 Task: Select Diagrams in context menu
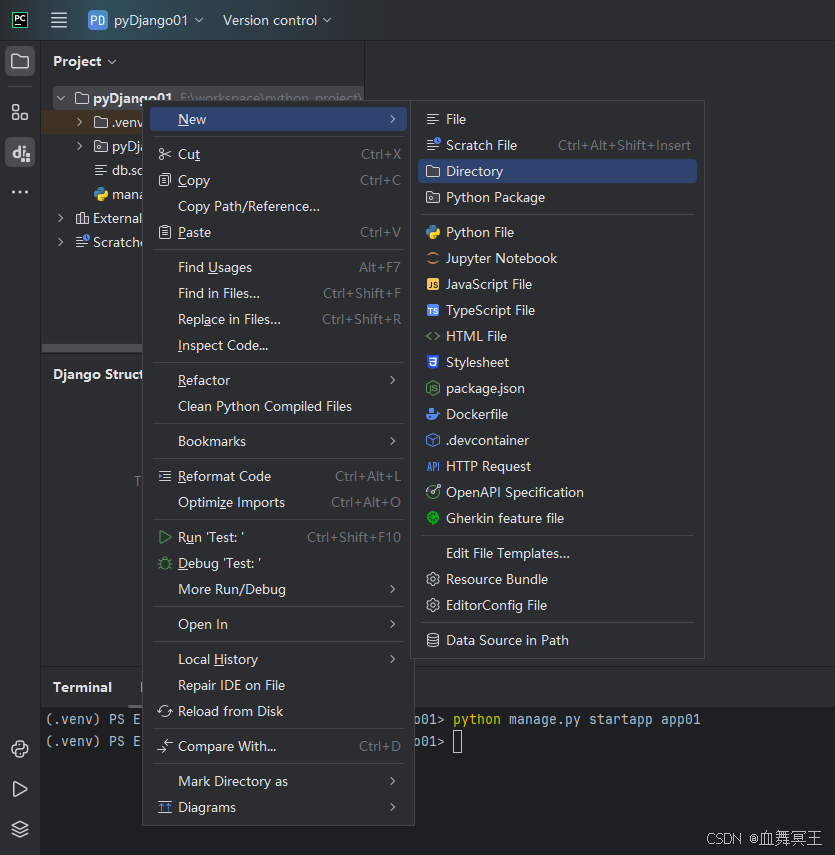tap(279, 808)
